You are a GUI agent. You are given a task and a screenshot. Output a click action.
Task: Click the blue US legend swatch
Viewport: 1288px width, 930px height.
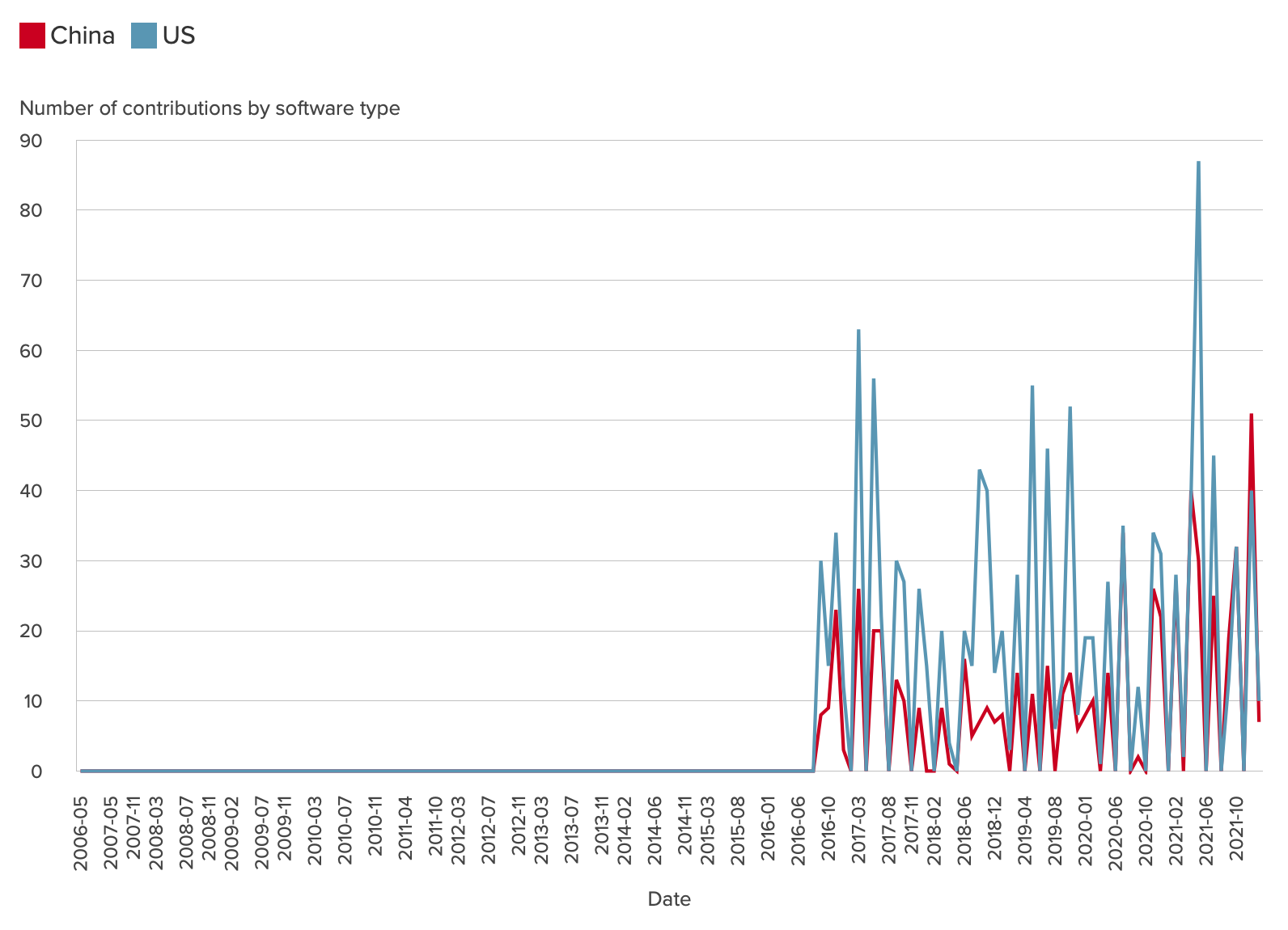point(144,36)
